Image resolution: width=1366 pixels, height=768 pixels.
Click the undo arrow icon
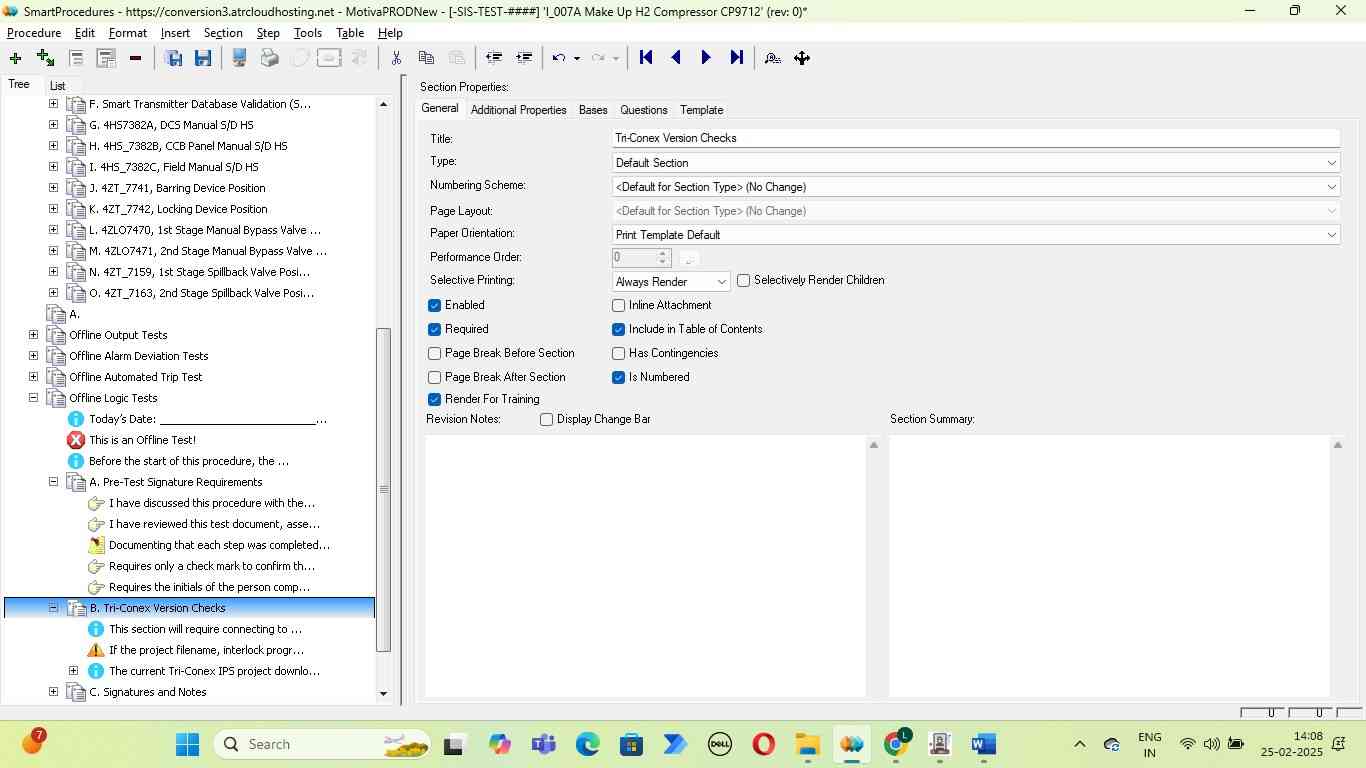coord(559,58)
